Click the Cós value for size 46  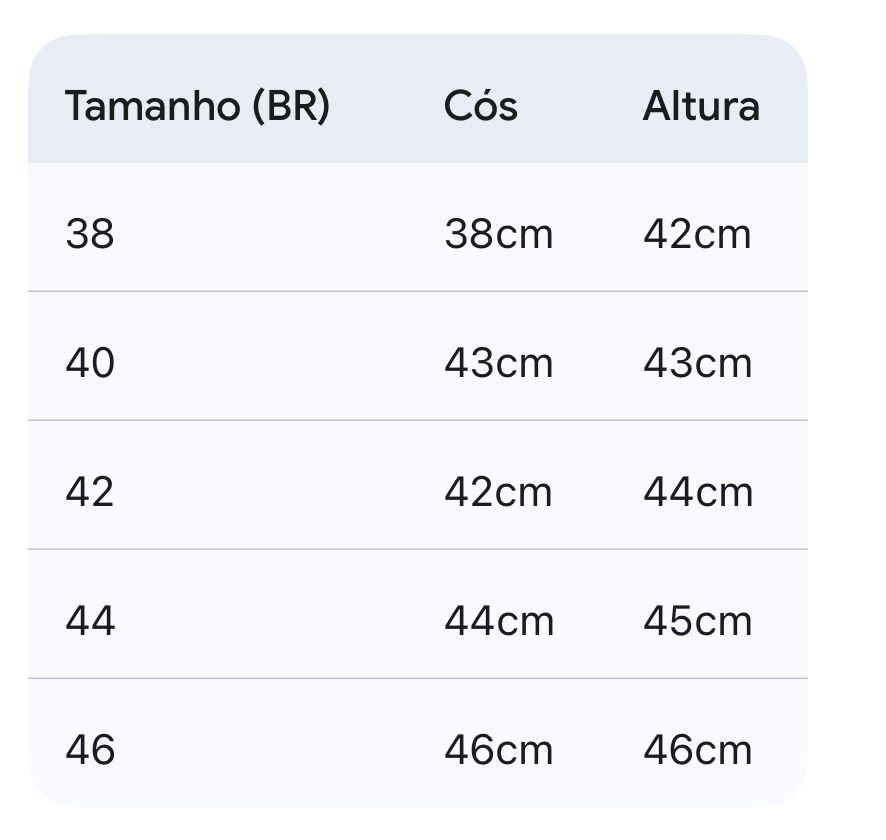click(498, 750)
